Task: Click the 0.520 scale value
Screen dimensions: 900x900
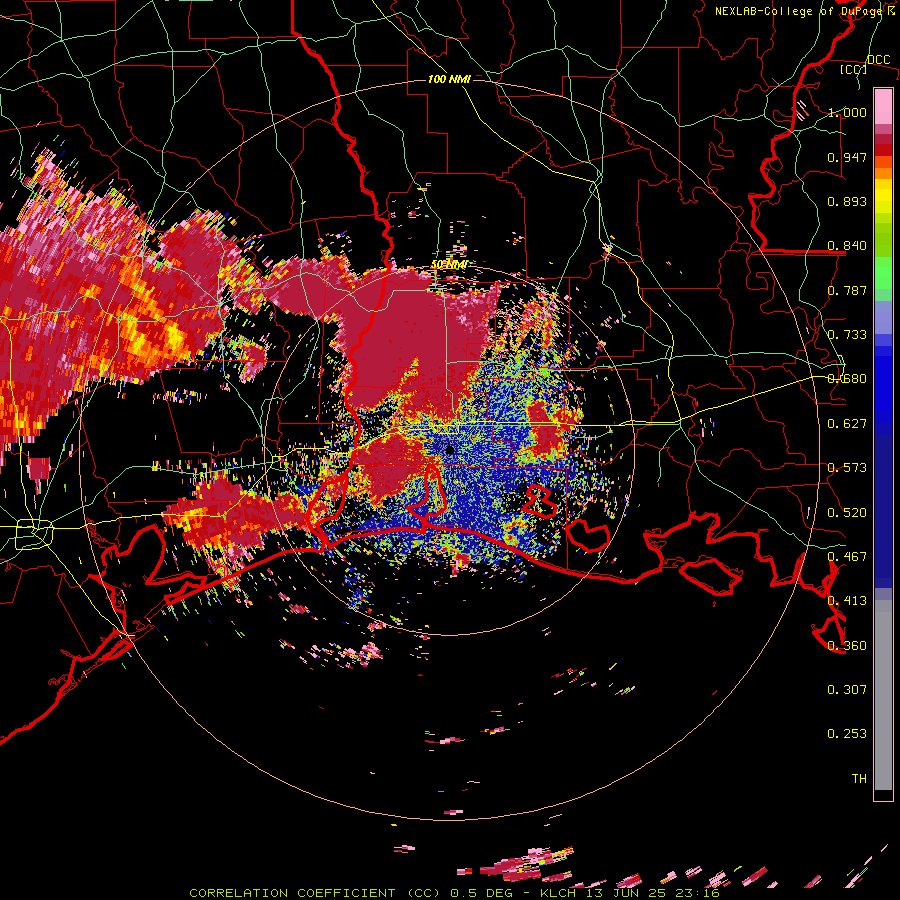Action: pos(847,513)
